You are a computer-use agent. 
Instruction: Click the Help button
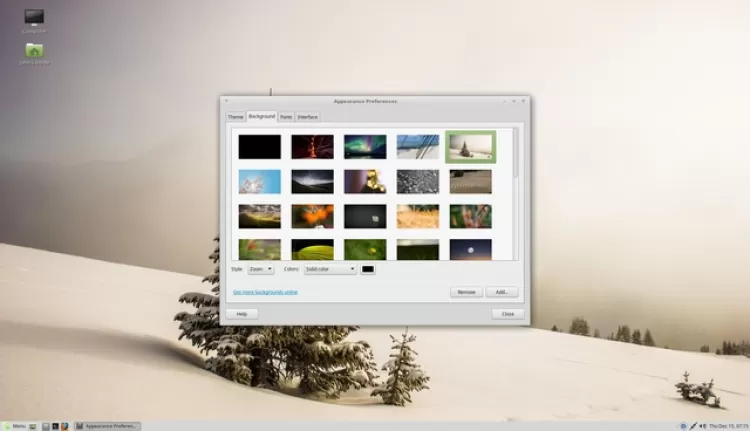241,313
